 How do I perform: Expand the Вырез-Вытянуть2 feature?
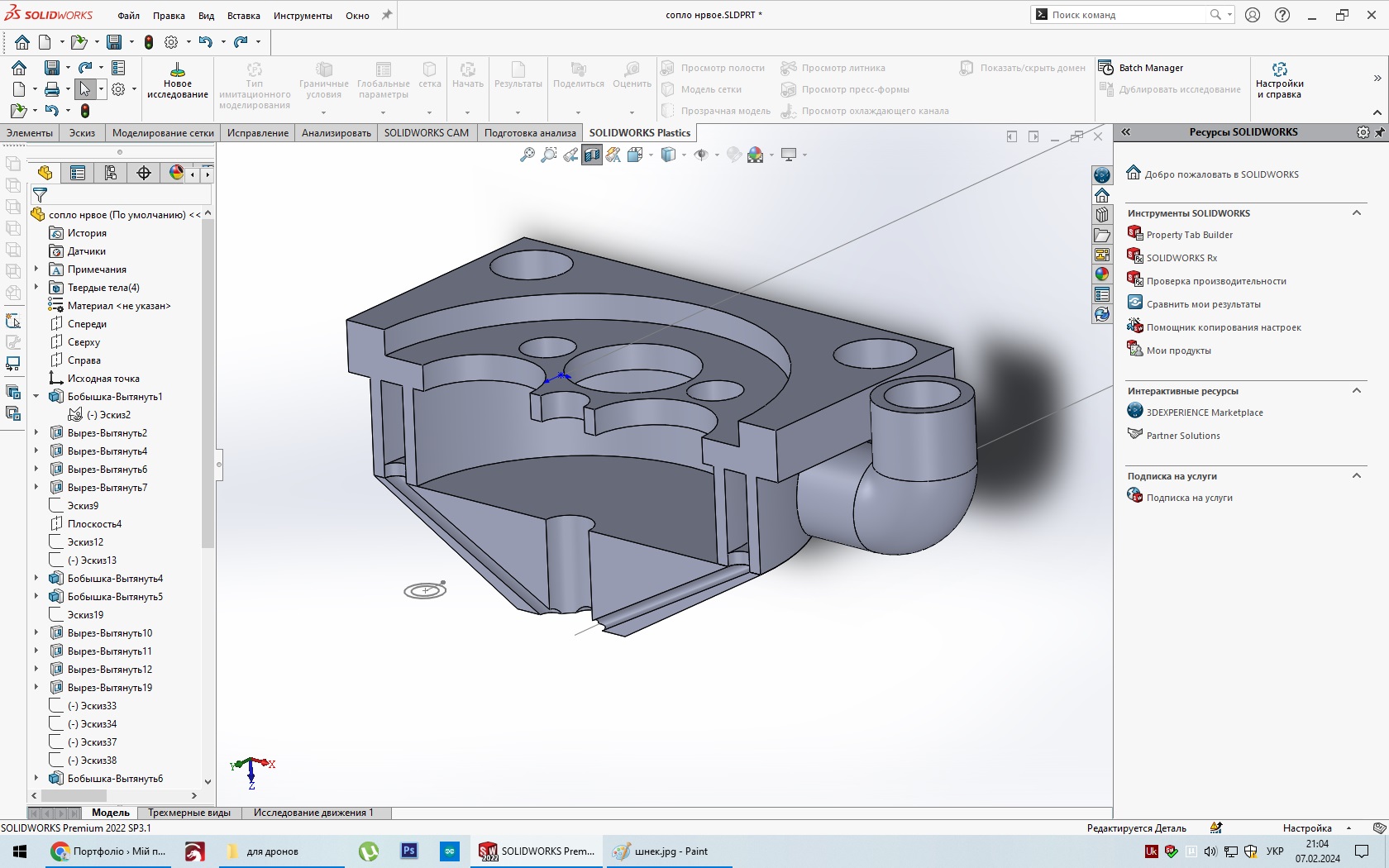[x=36, y=433]
